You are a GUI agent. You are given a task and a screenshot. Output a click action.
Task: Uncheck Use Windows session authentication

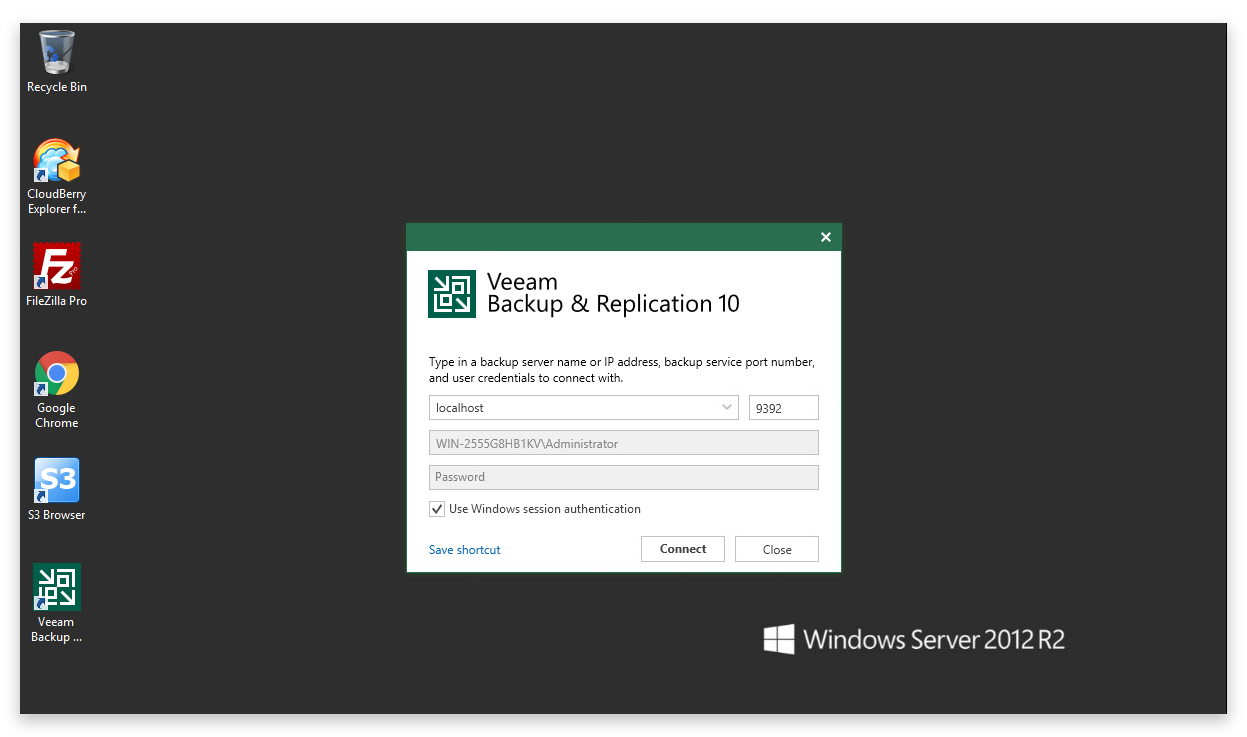pyautogui.click(x=437, y=509)
